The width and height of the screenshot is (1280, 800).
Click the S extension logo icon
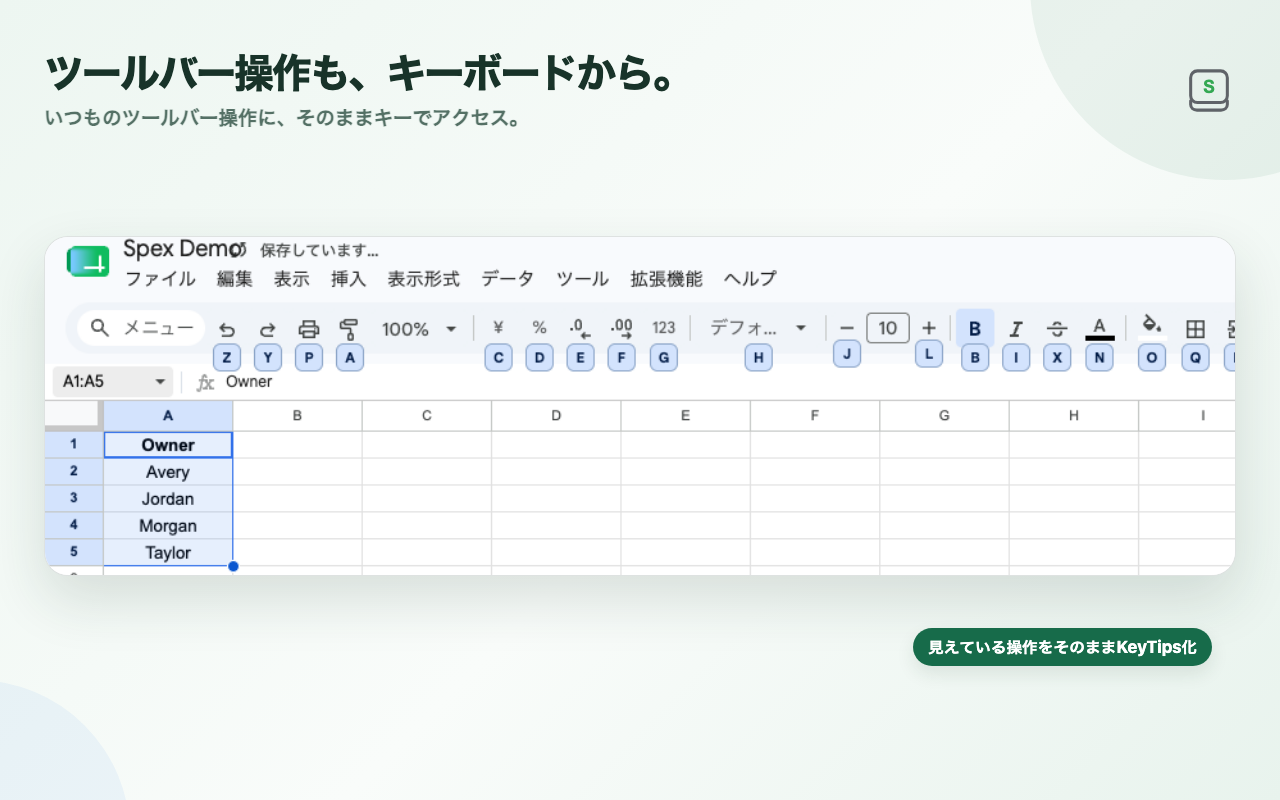[1209, 90]
